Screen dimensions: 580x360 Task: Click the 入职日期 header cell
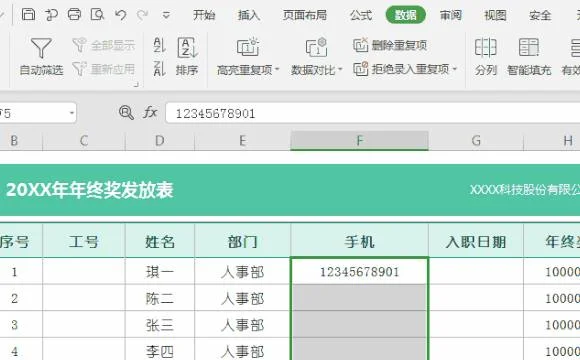point(476,242)
